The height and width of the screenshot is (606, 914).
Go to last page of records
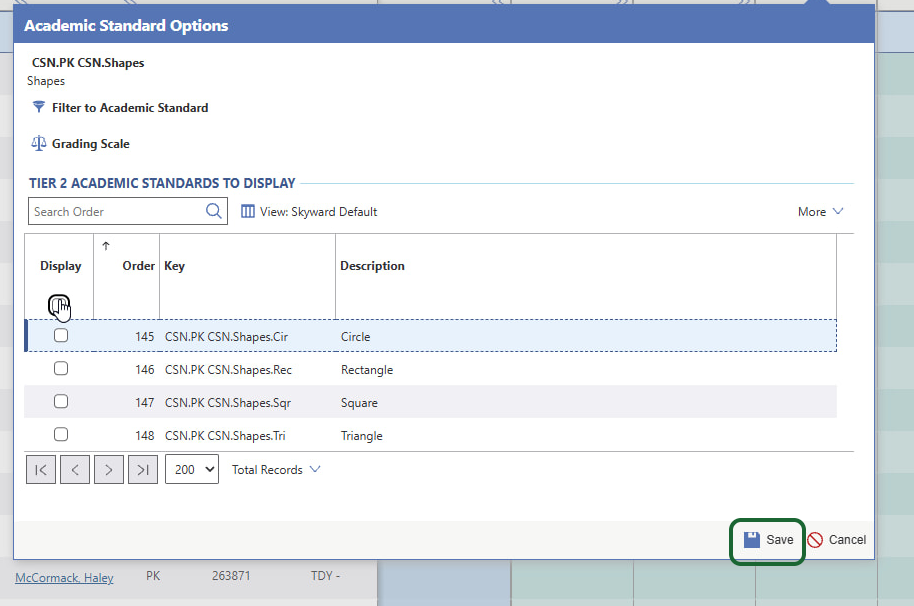[143, 469]
